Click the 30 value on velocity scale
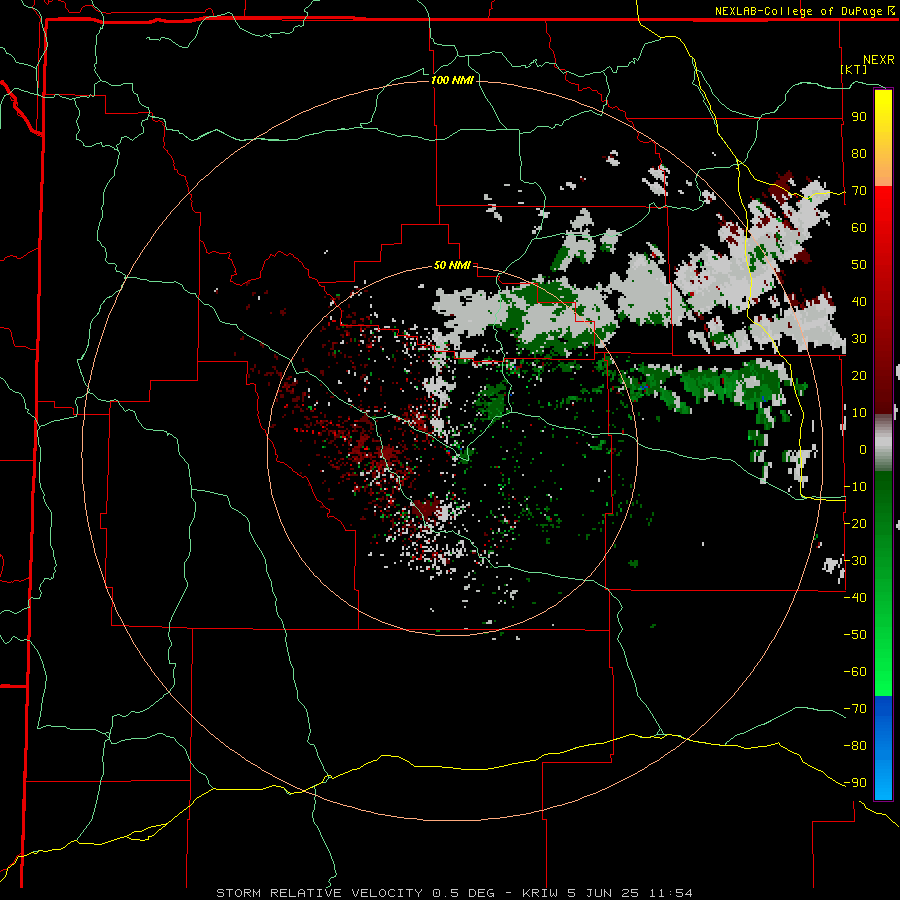The image size is (900, 900). tap(859, 339)
